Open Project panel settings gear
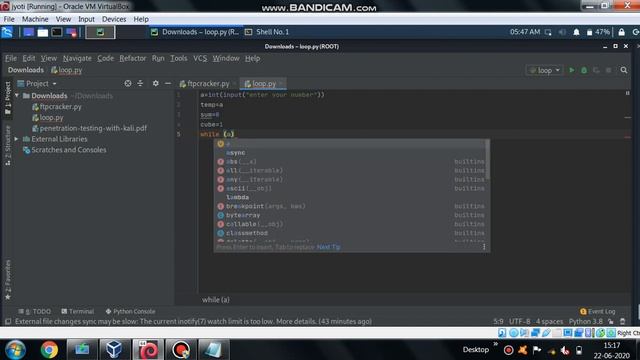 [x=156, y=83]
